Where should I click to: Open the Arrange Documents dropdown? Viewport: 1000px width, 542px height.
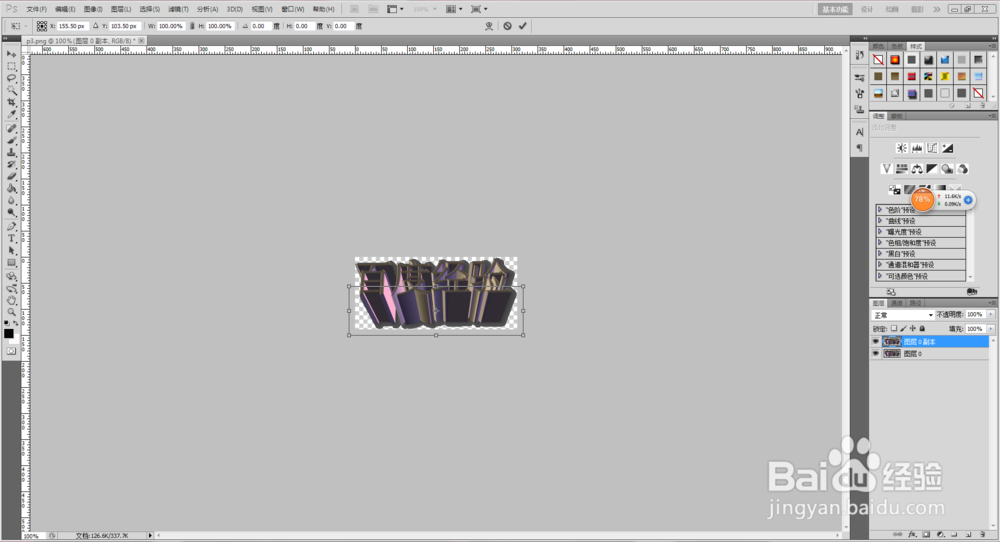[x=454, y=9]
